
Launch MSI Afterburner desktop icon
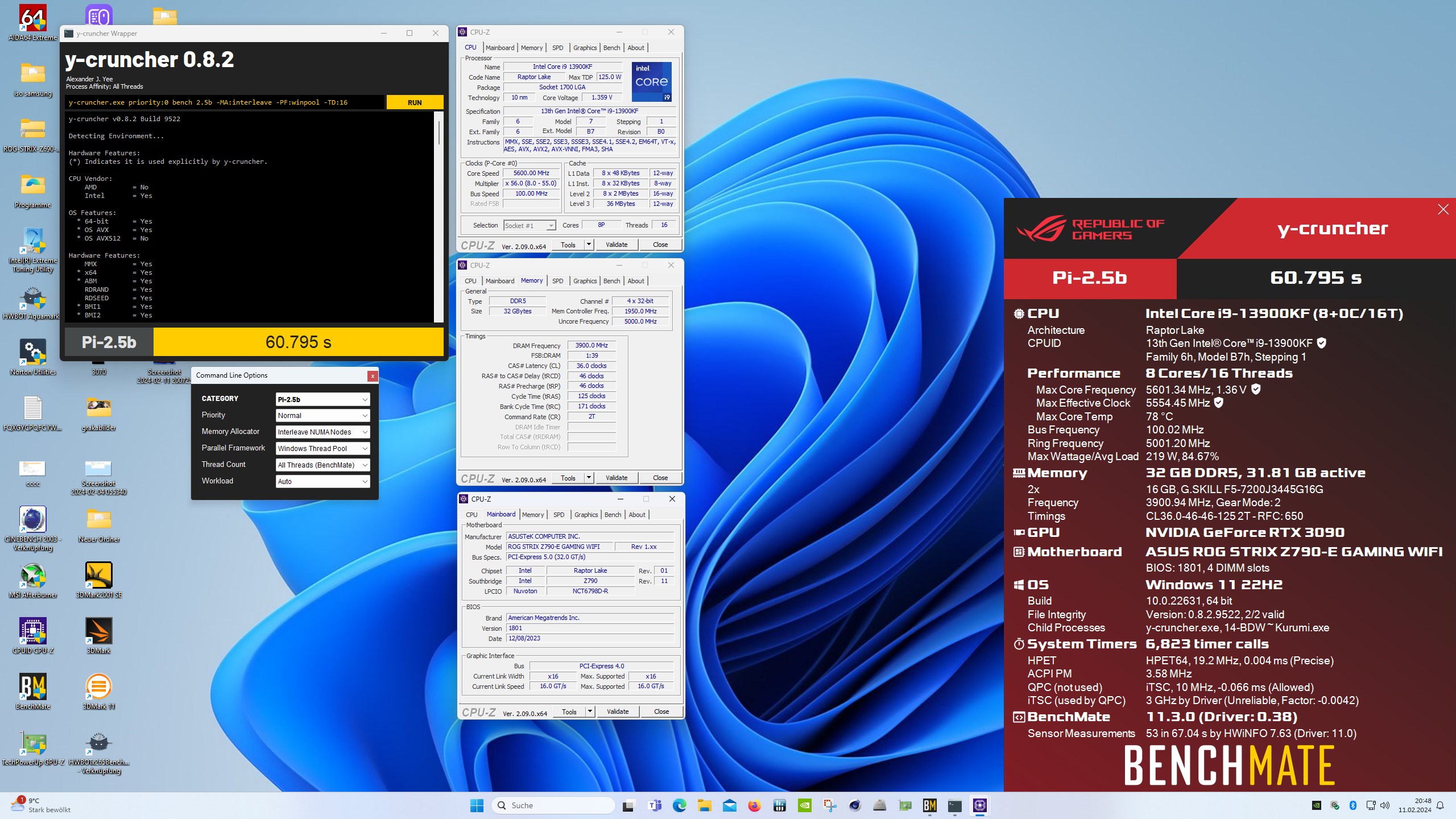pos(32,580)
